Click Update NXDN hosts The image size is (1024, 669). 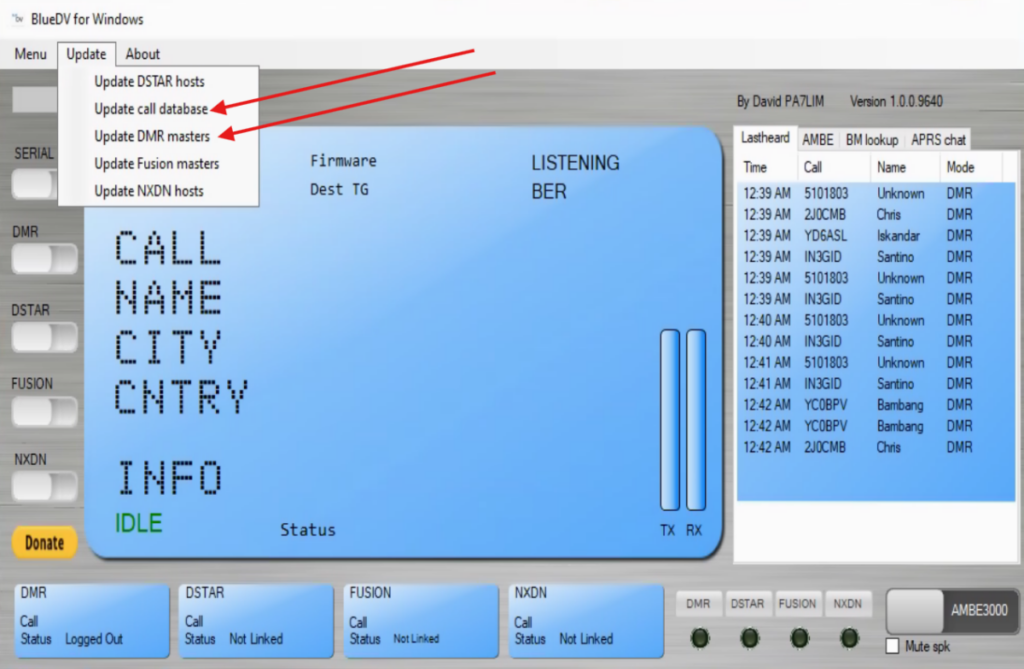pos(149,190)
